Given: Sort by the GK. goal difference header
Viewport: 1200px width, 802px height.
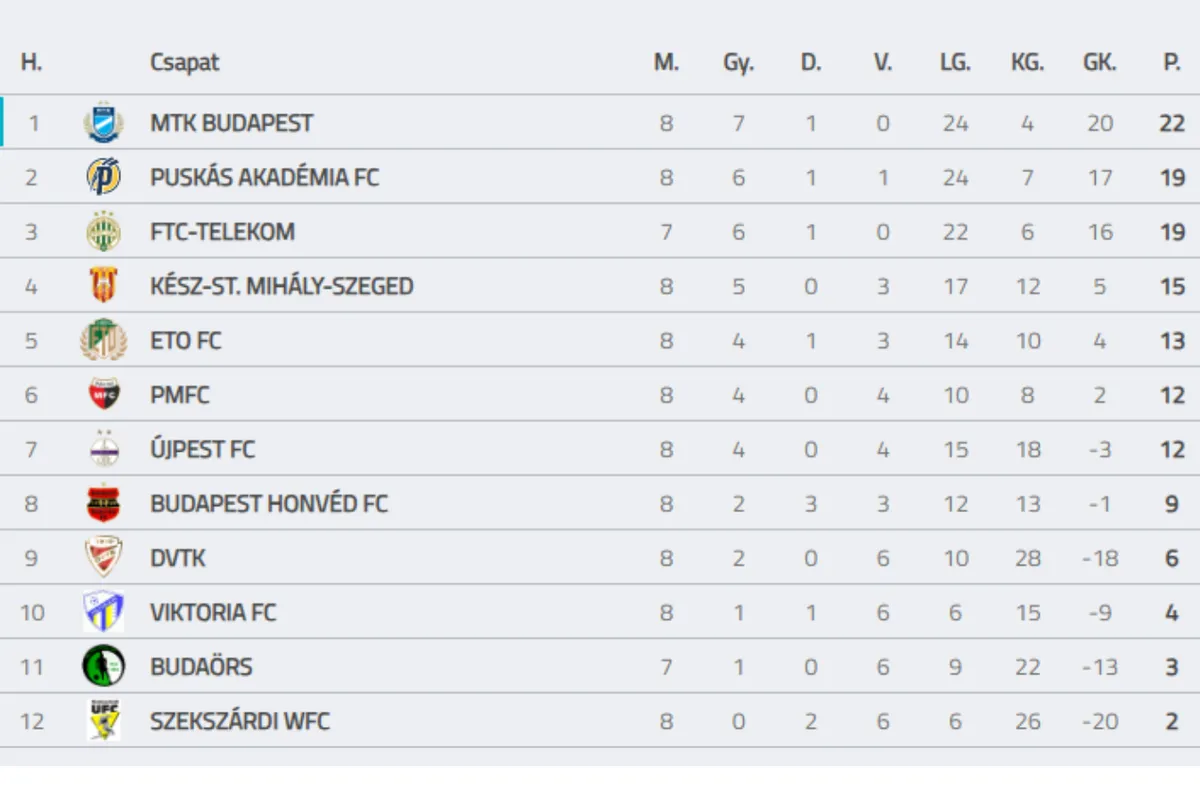Looking at the screenshot, I should click(1100, 62).
